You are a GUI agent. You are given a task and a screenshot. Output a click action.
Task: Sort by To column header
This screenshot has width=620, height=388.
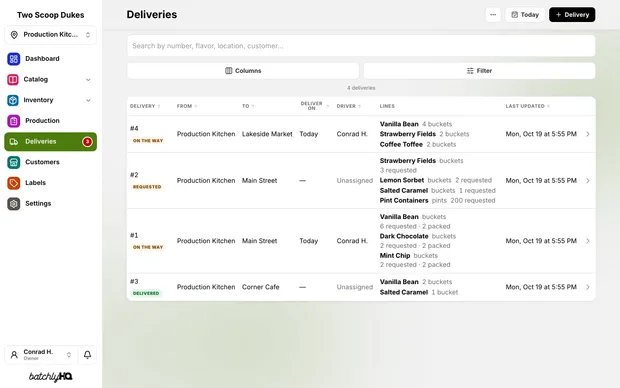pos(248,106)
